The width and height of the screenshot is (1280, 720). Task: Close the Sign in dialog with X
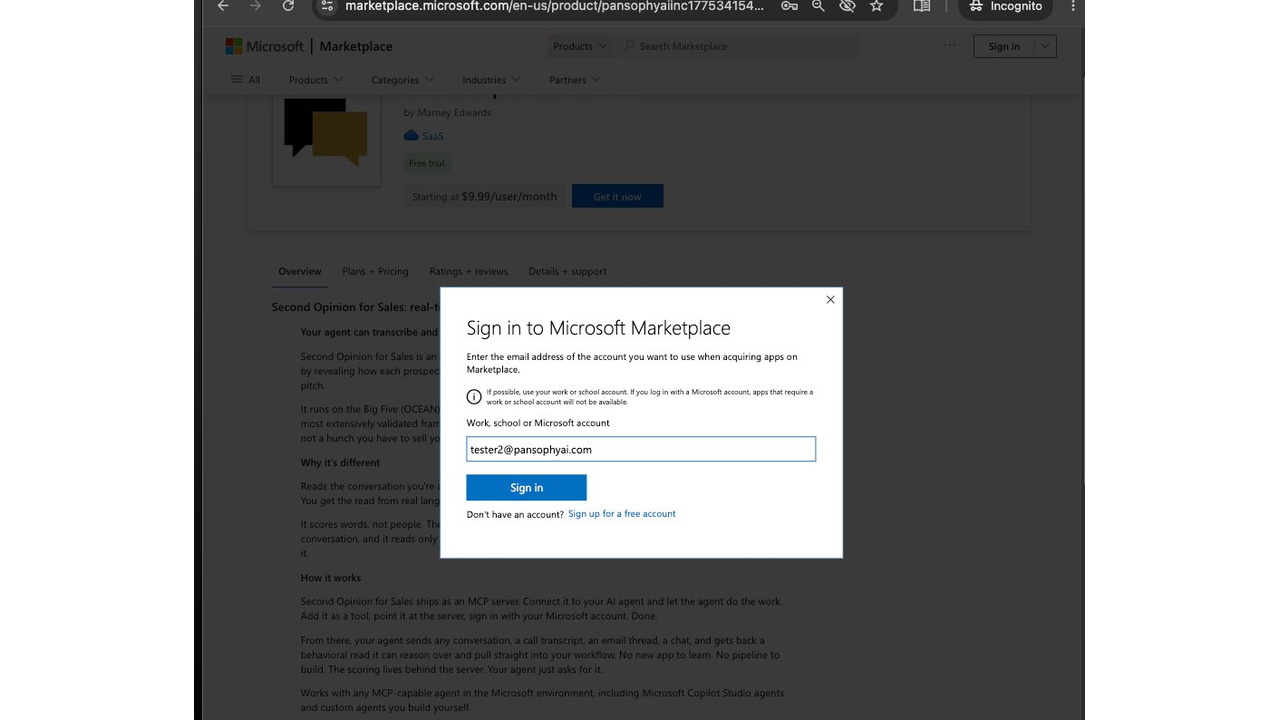point(830,299)
